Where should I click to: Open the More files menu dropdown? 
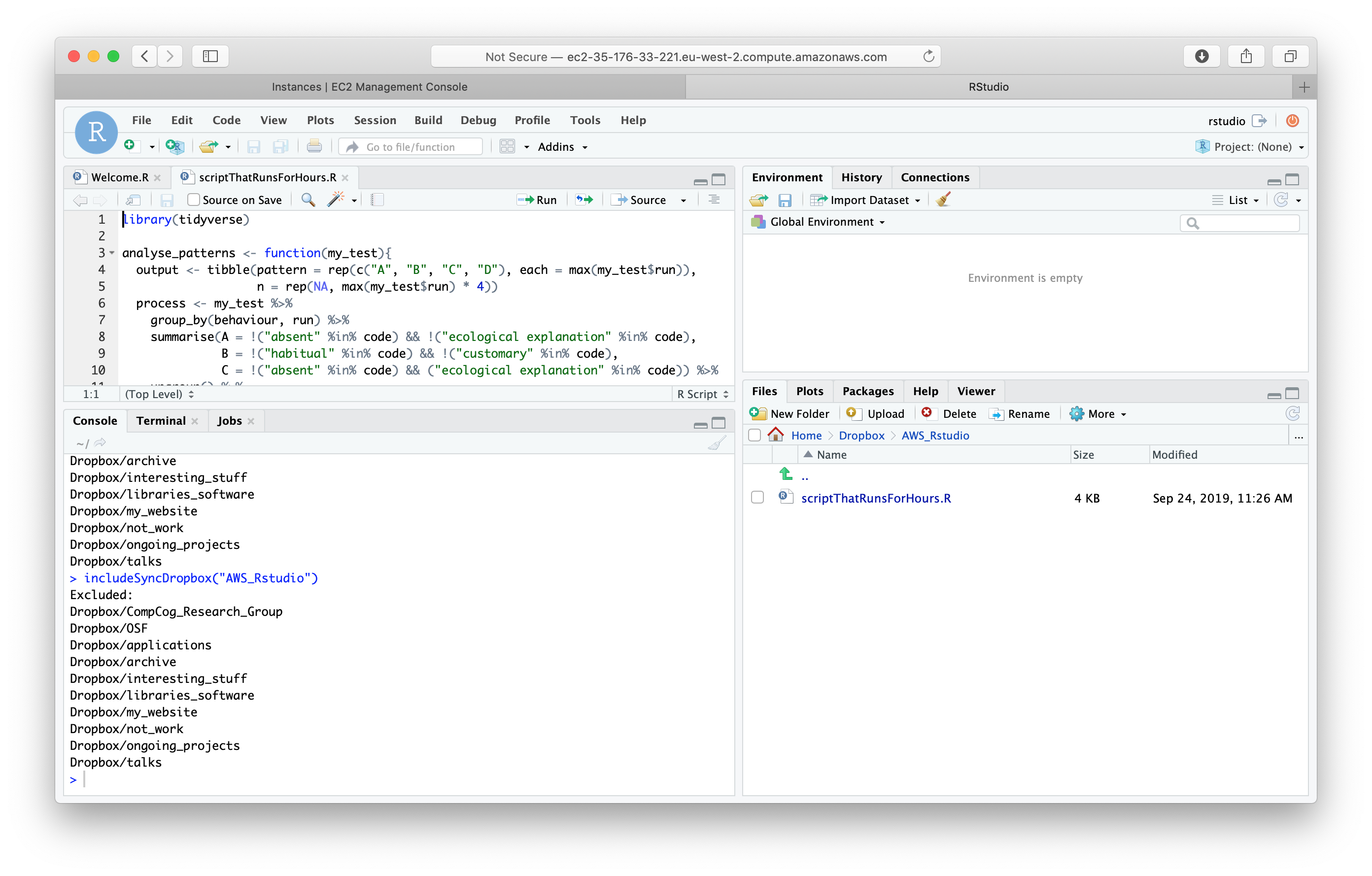pyautogui.click(x=1097, y=413)
